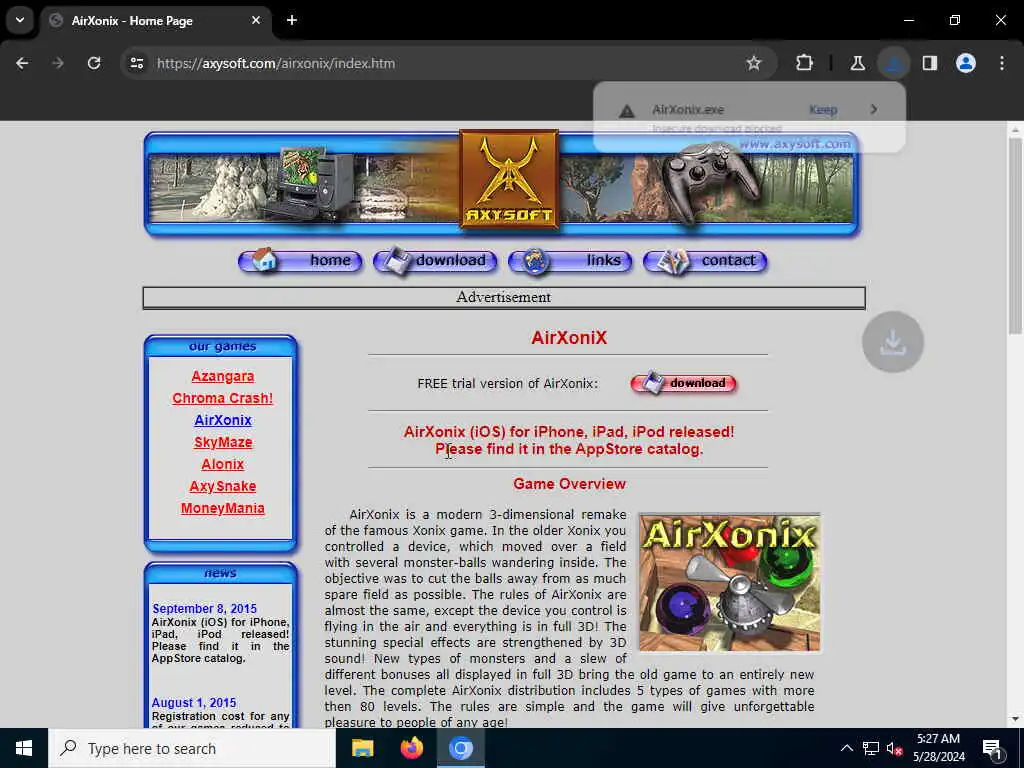Click the Axysoft logo in banner
This screenshot has height=768, width=1024.
pyautogui.click(x=509, y=179)
